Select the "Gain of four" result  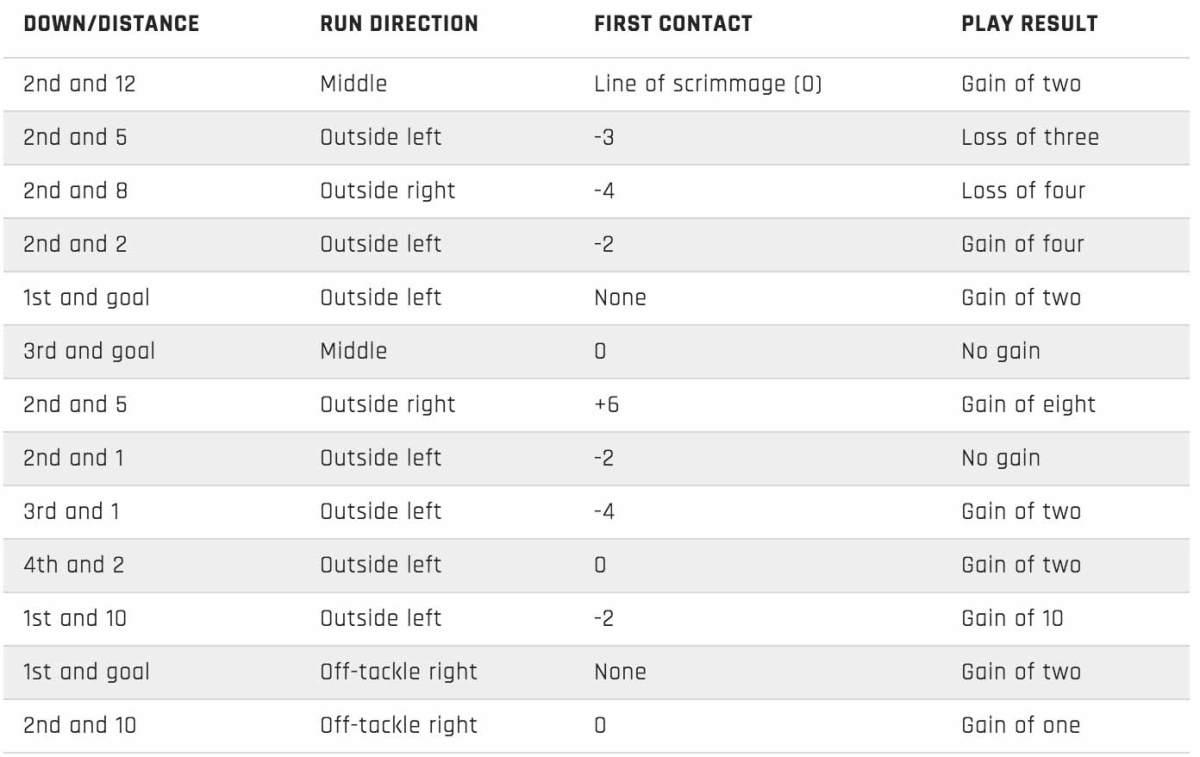coord(1021,244)
